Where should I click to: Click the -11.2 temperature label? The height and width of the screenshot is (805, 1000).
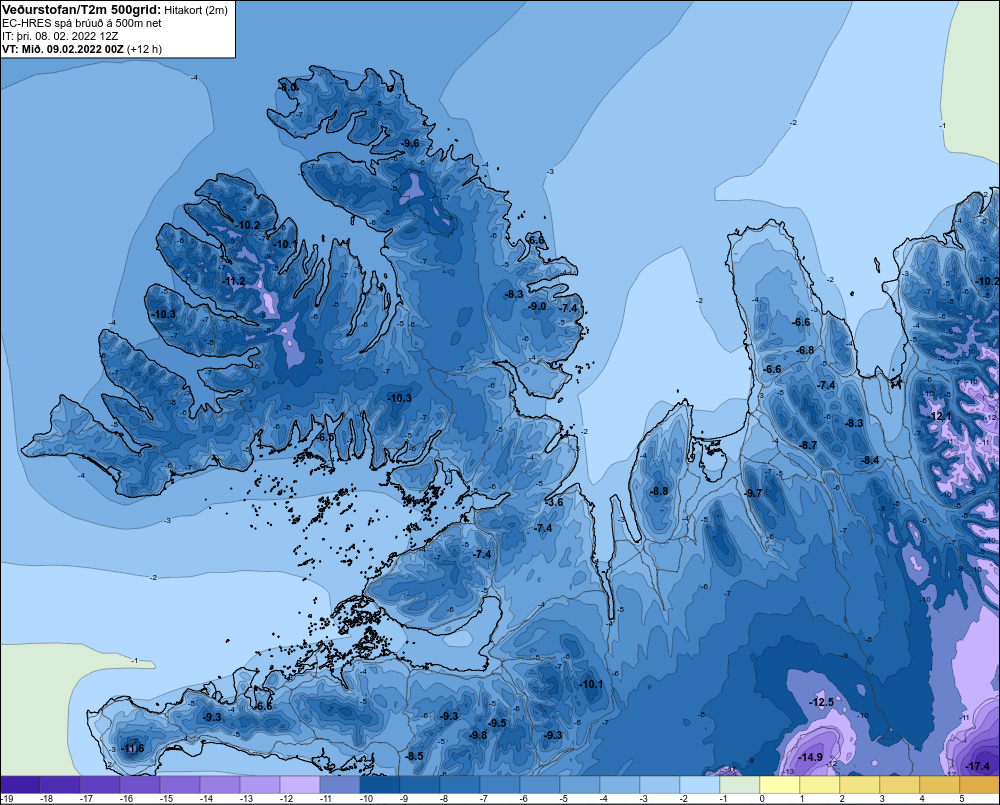(234, 281)
